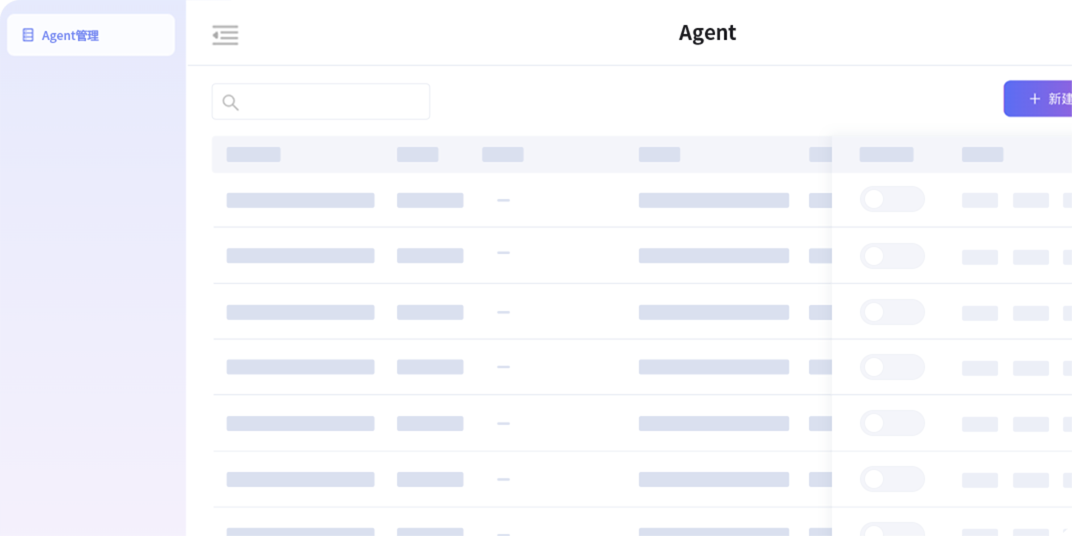1072x536 pixels.
Task: Click the Agent管理 list icon in sidebar
Action: (x=28, y=35)
